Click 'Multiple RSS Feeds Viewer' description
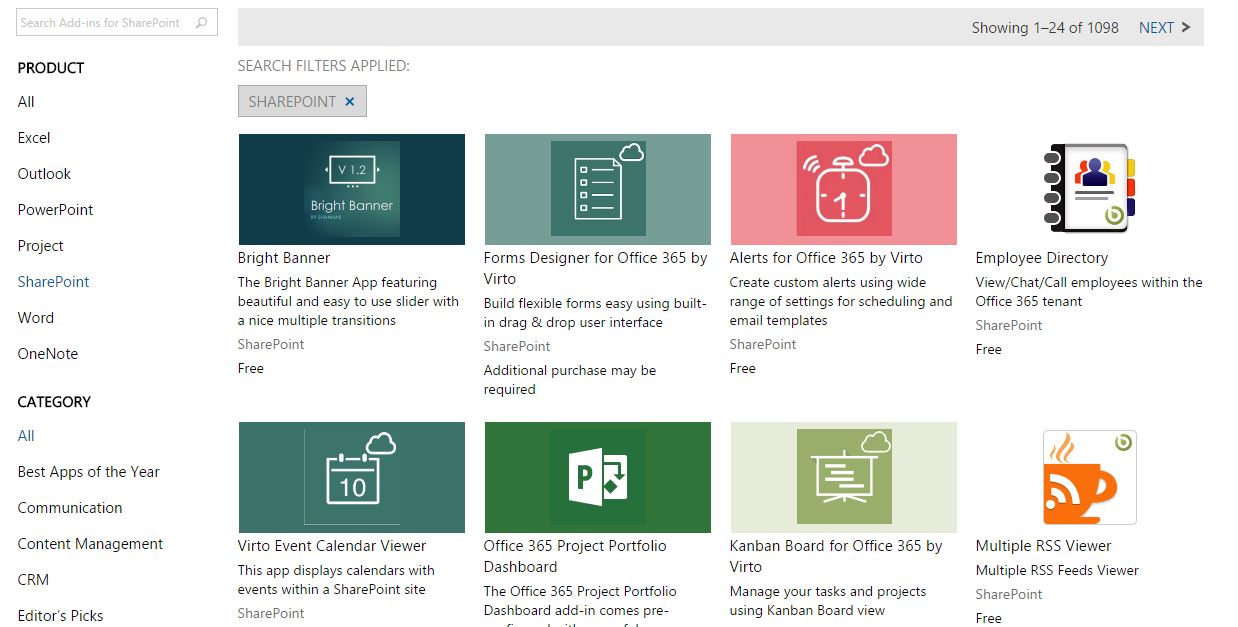Image resolution: width=1238 pixels, height=627 pixels. coord(1057,570)
